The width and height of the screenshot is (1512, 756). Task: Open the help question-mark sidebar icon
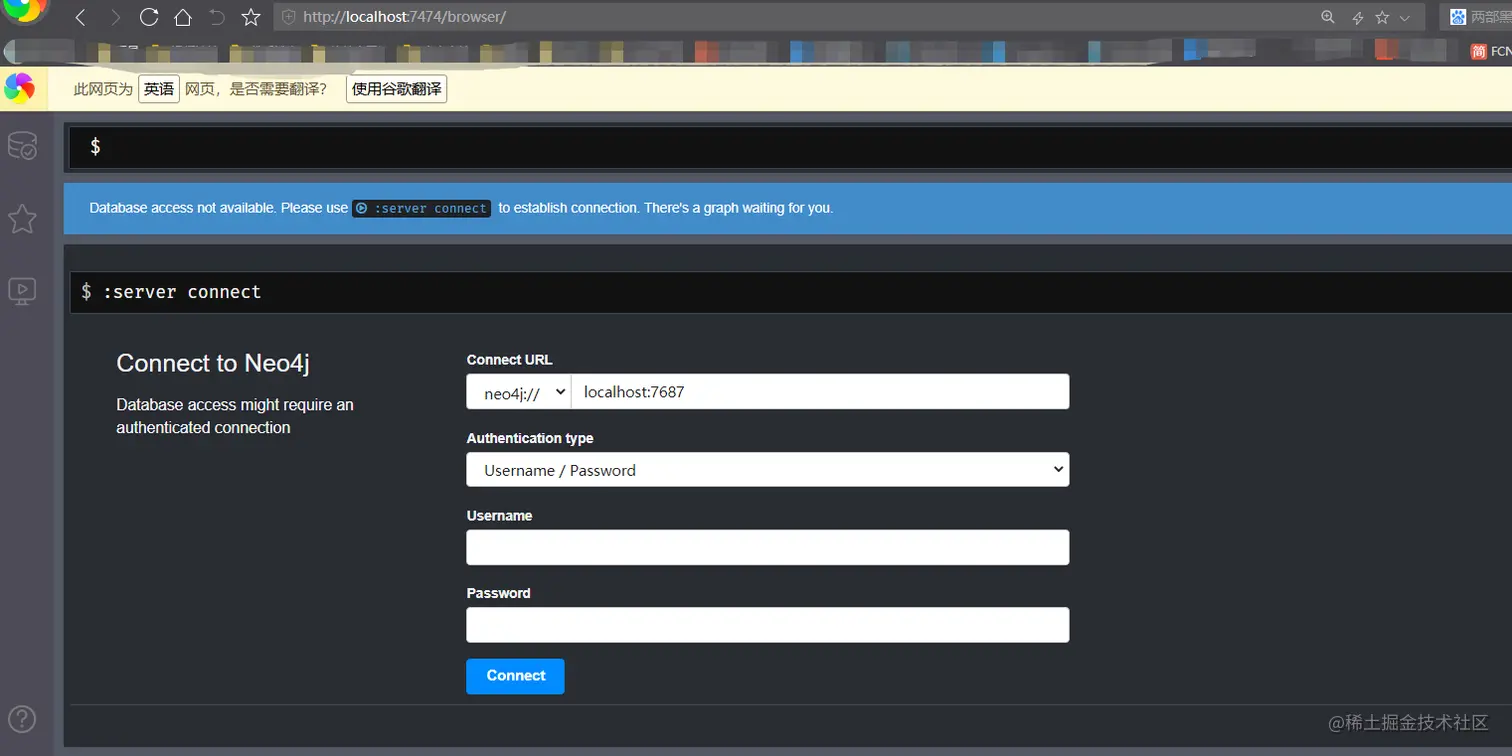22,718
